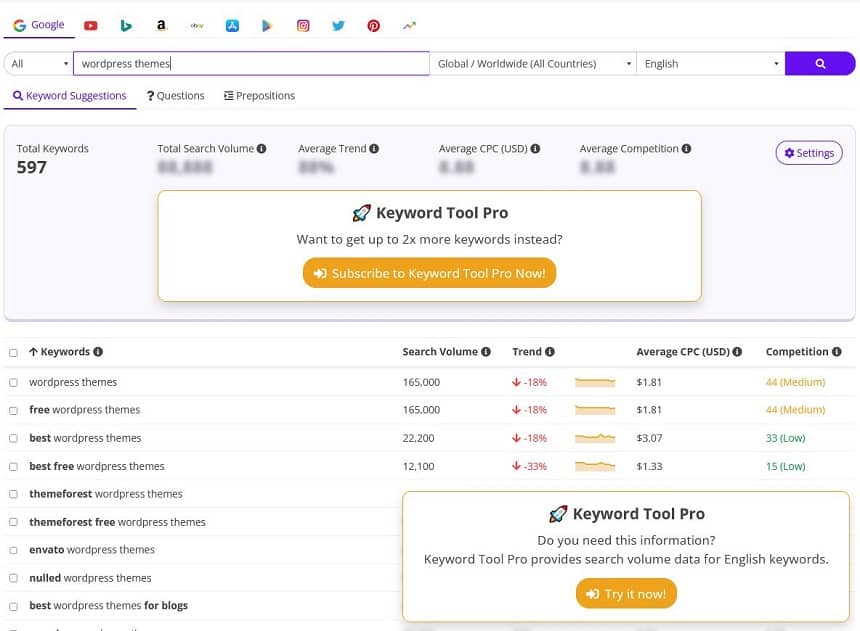Screen dimensions: 860x631
Task: Click the info icon next to Average Competition
Action: (686, 148)
